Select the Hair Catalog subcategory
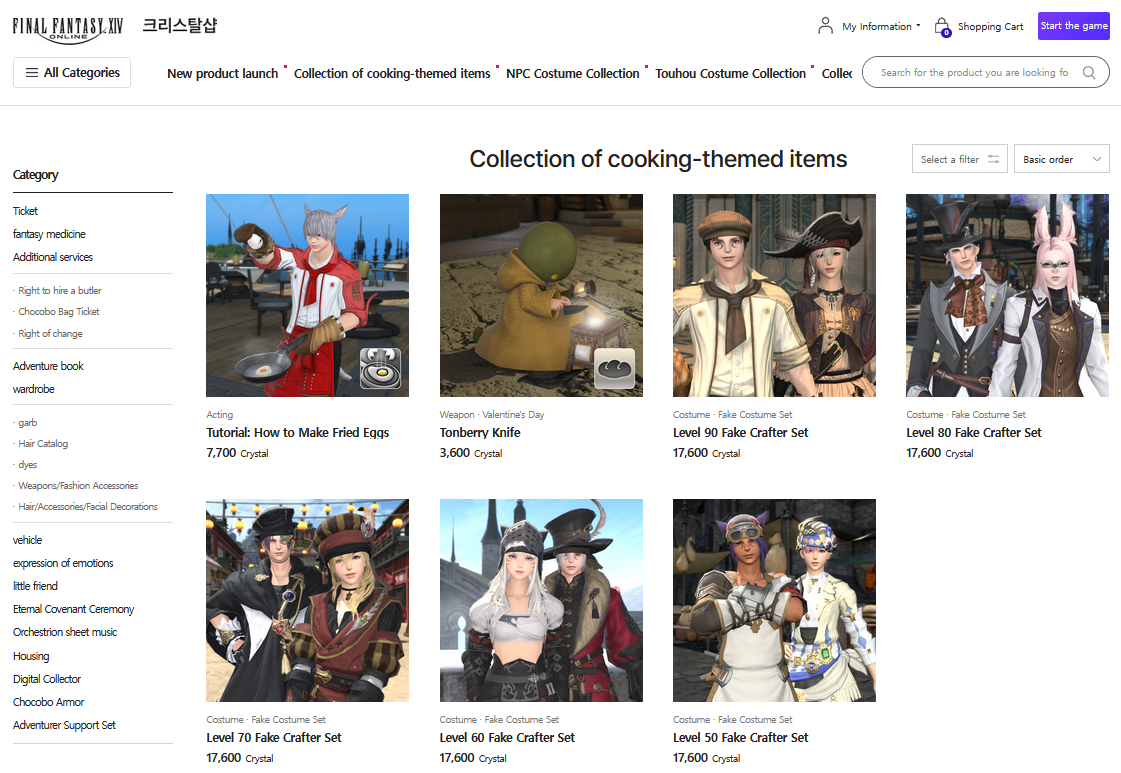 pos(43,443)
